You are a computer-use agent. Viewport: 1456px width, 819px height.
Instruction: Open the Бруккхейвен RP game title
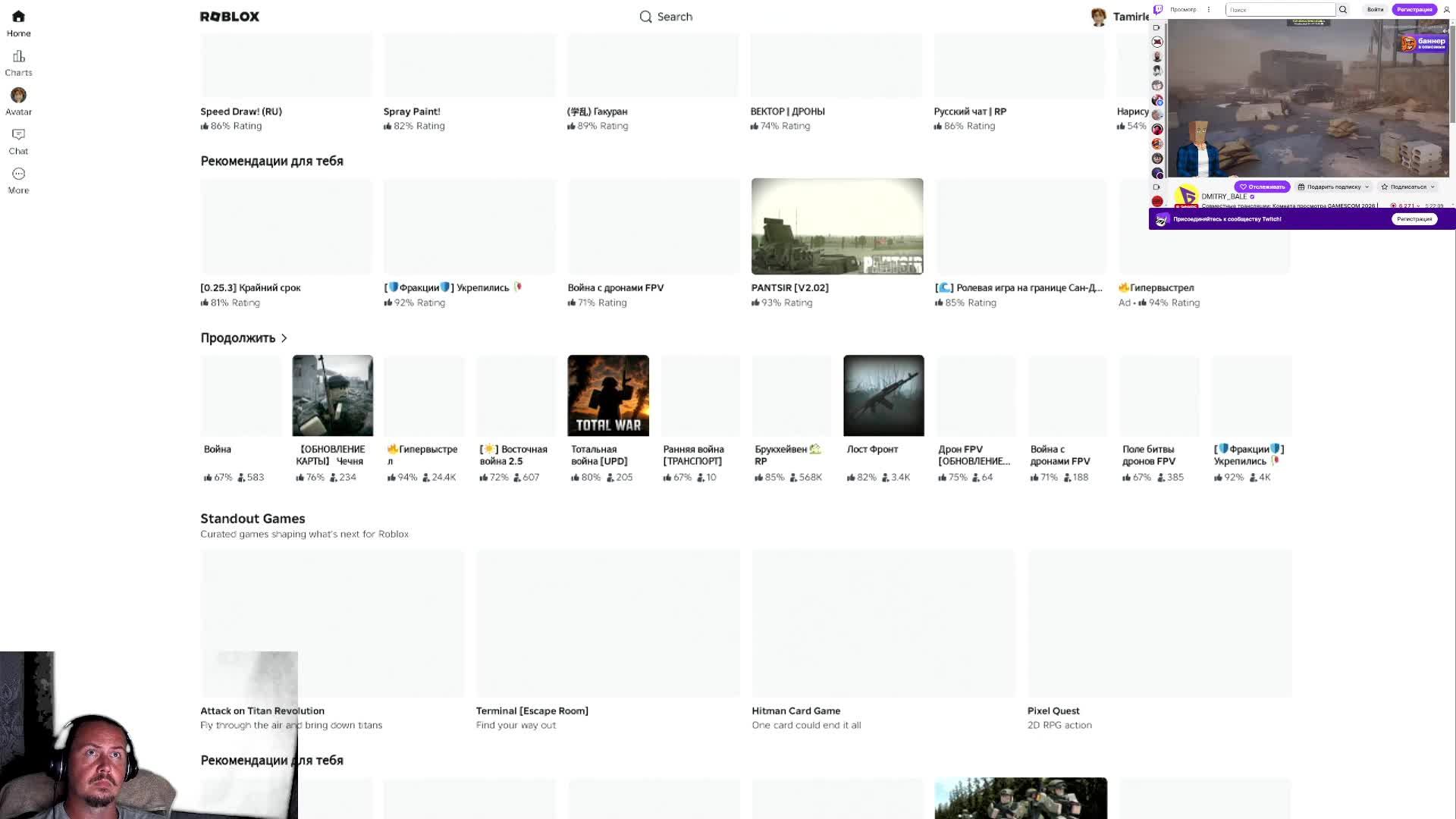click(x=788, y=455)
